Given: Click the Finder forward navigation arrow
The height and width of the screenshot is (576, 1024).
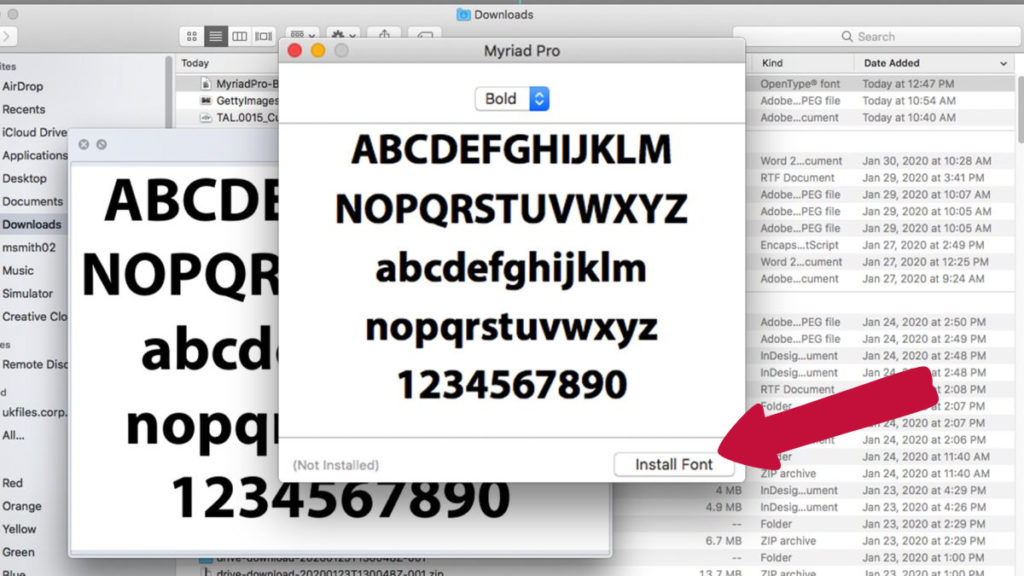Looking at the screenshot, I should [x=7, y=37].
